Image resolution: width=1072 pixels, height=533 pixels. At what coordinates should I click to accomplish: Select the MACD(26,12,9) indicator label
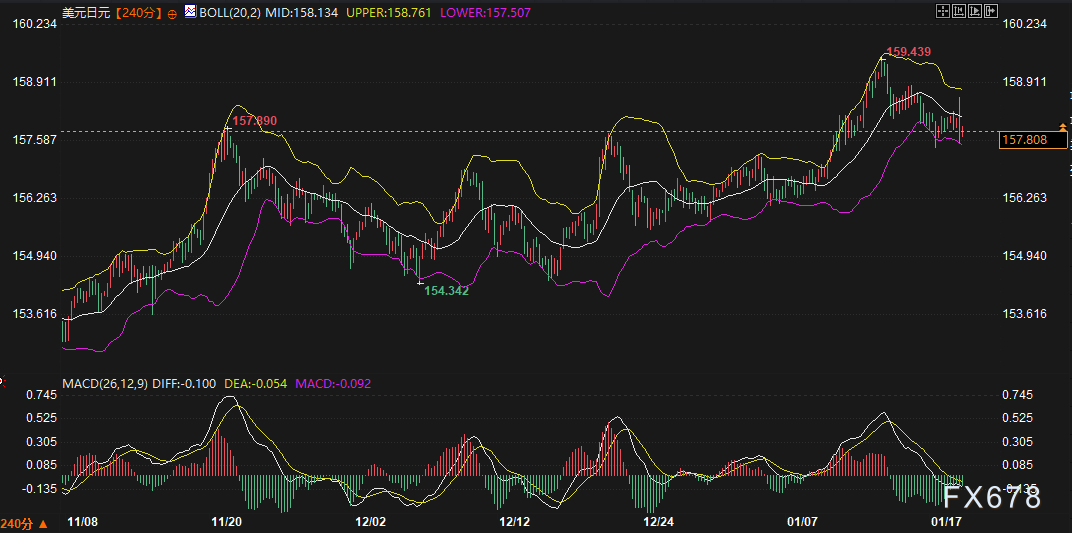pos(104,384)
